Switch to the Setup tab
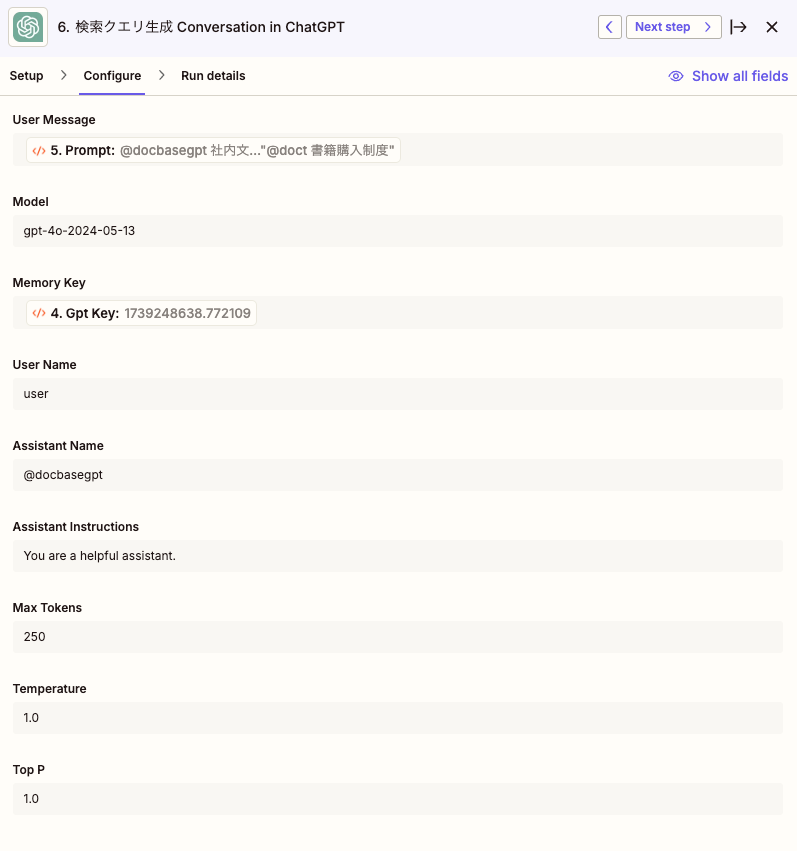Screen dimensions: 797x851 (x=26, y=75)
